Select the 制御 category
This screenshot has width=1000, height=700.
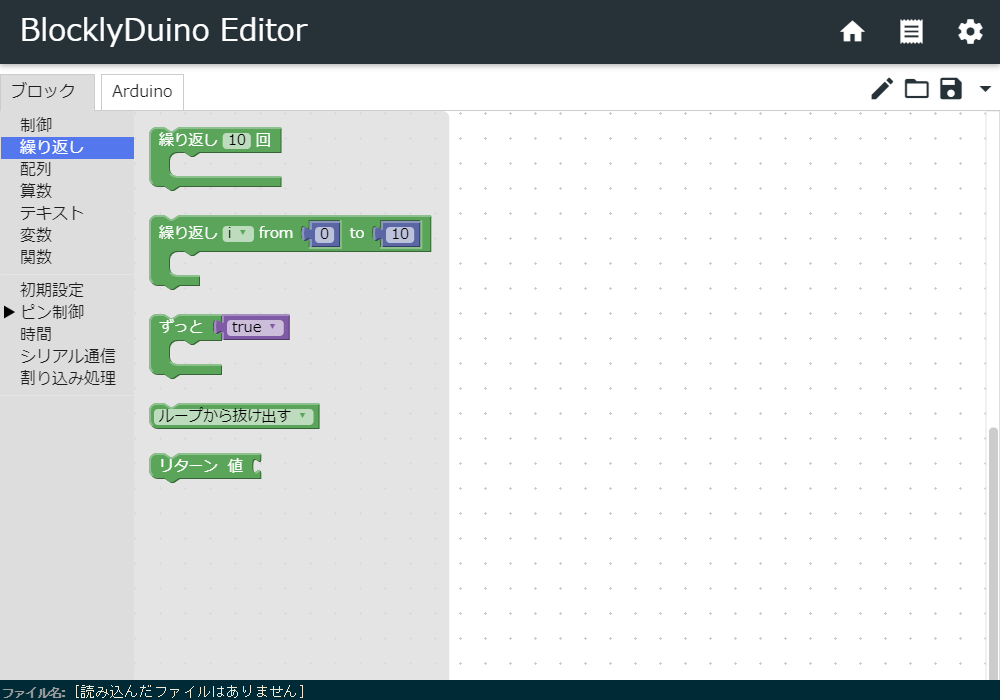(x=36, y=125)
